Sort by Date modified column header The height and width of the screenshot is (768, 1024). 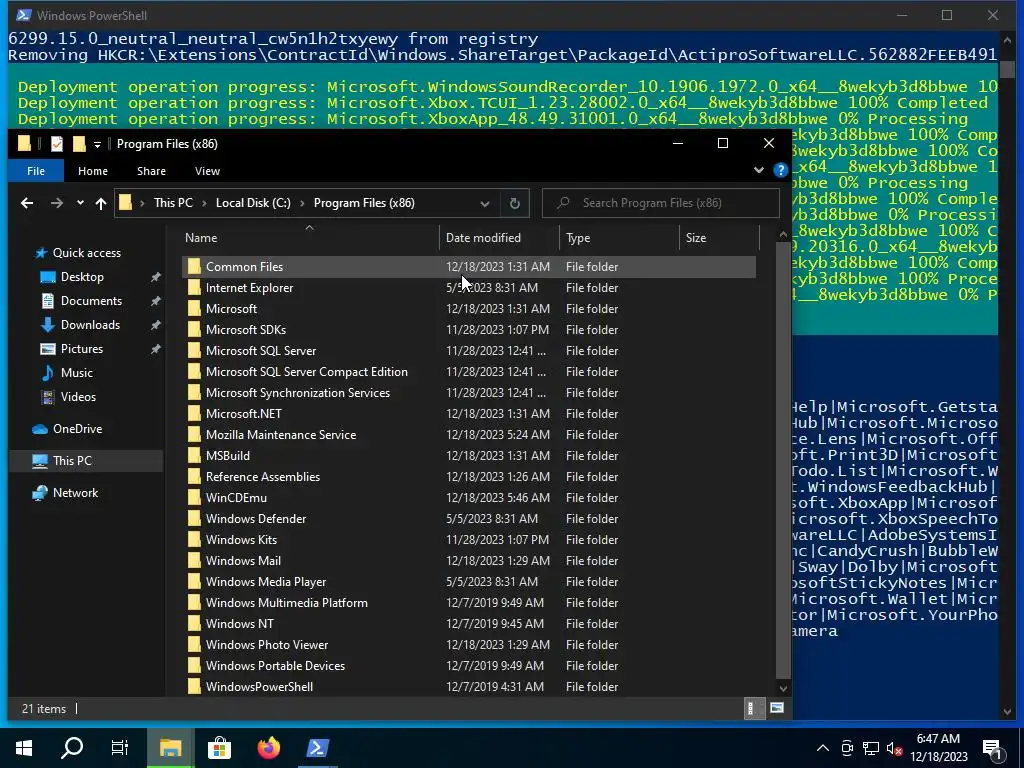click(500, 238)
